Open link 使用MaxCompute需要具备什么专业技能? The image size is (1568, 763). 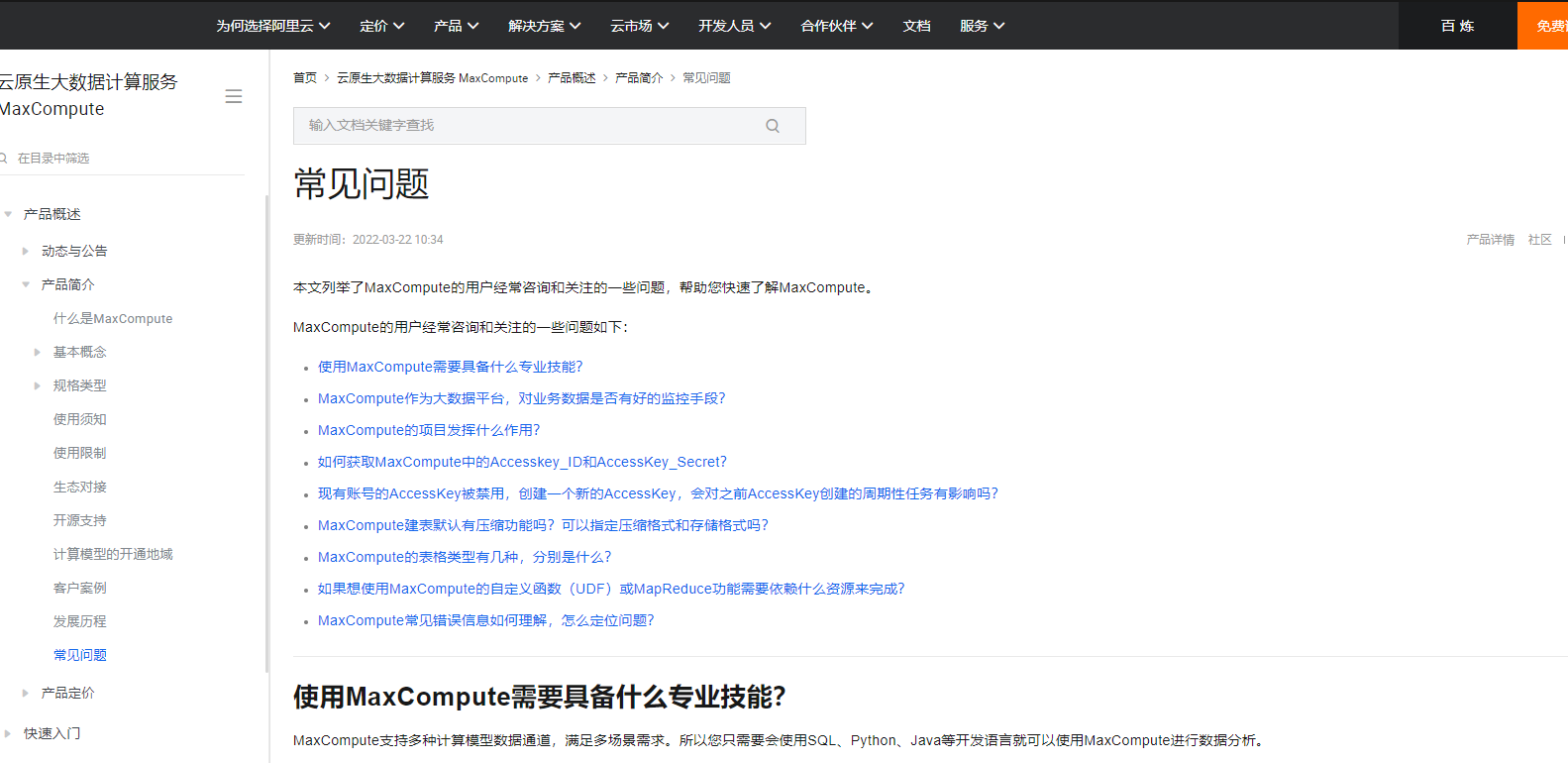[451, 367]
